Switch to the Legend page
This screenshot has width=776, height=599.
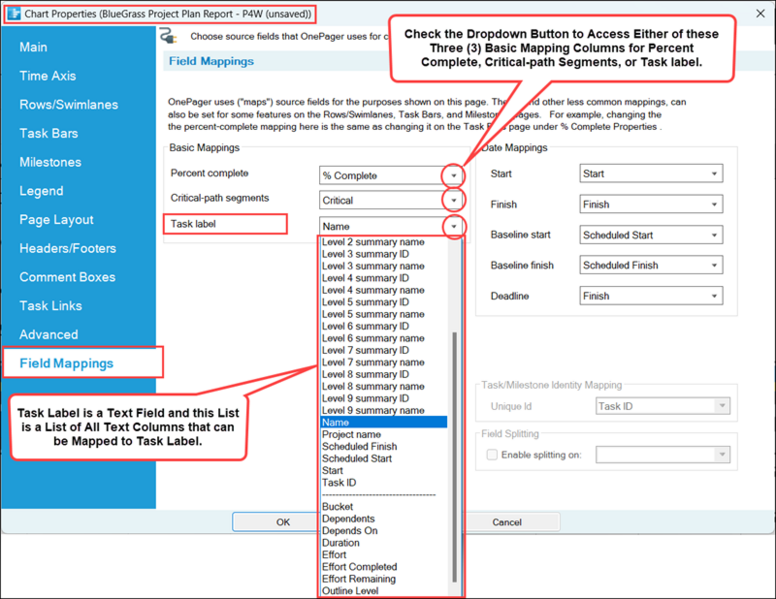[41, 191]
